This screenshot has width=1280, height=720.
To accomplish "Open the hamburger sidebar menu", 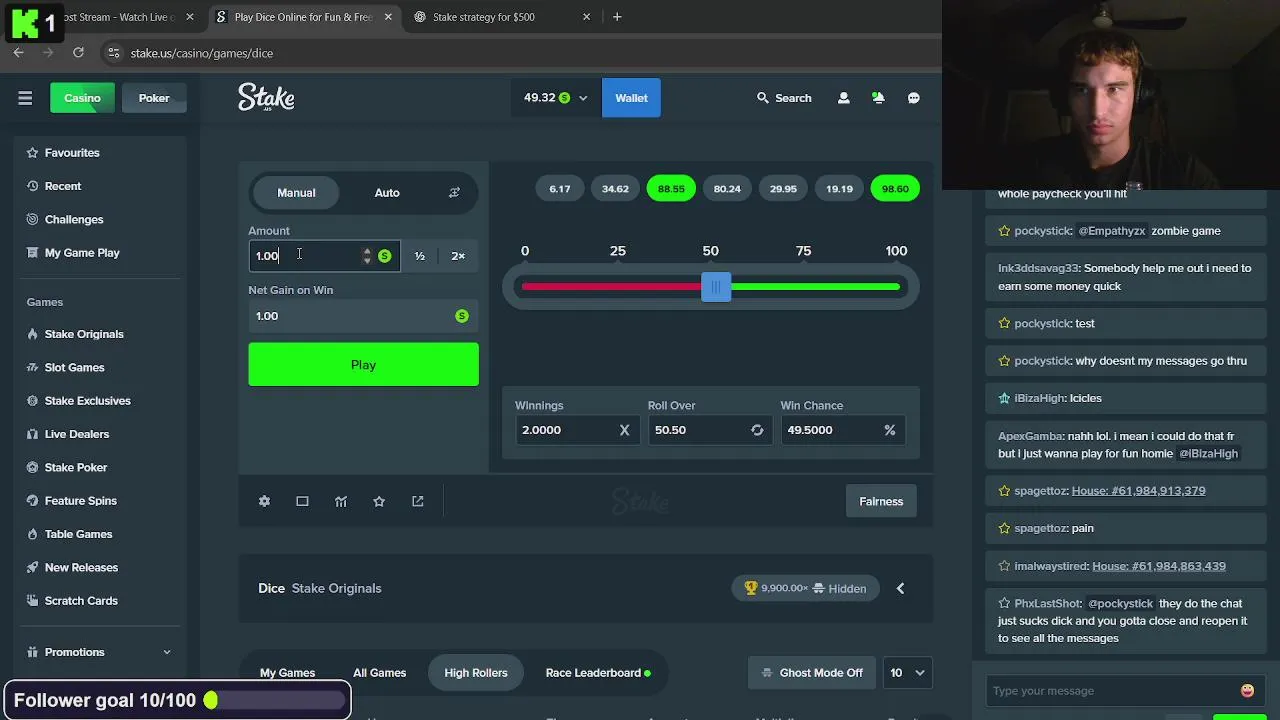I will point(25,98).
